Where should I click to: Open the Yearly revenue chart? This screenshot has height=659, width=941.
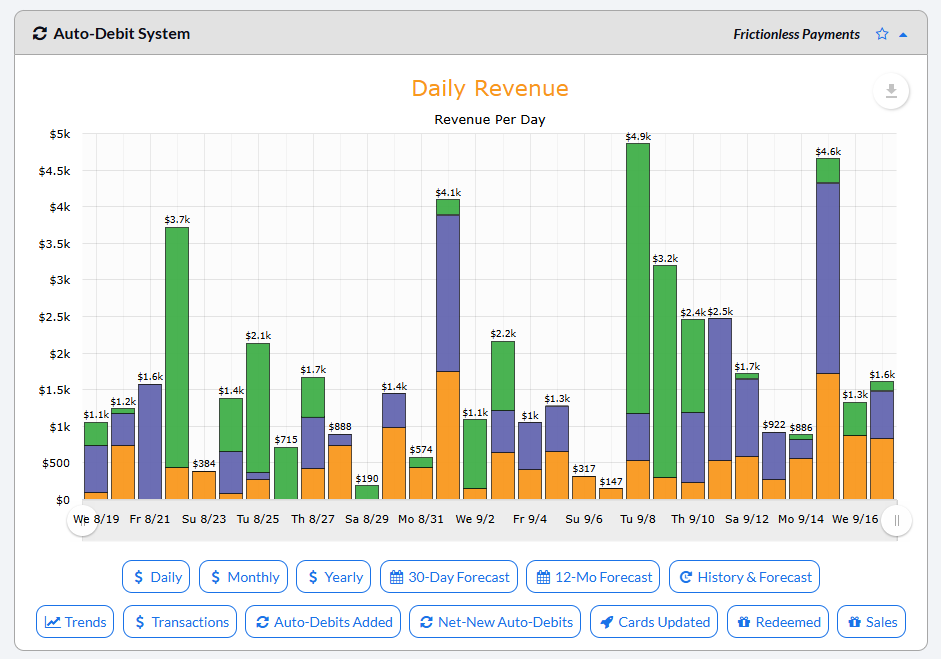334,577
